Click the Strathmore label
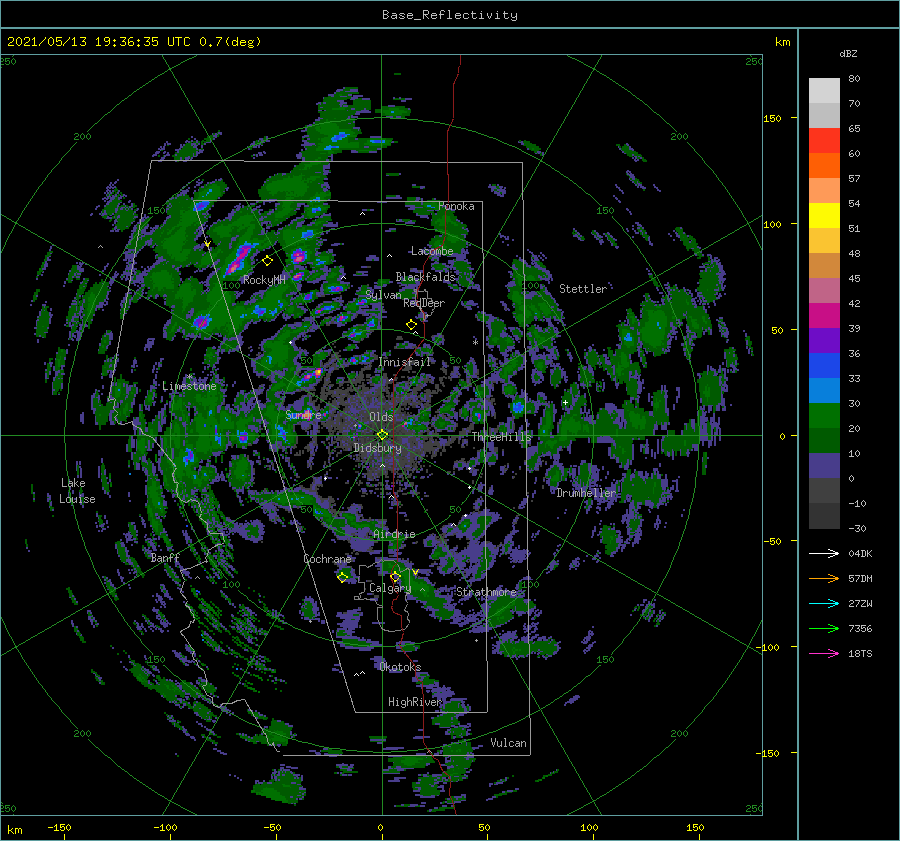 point(486,592)
